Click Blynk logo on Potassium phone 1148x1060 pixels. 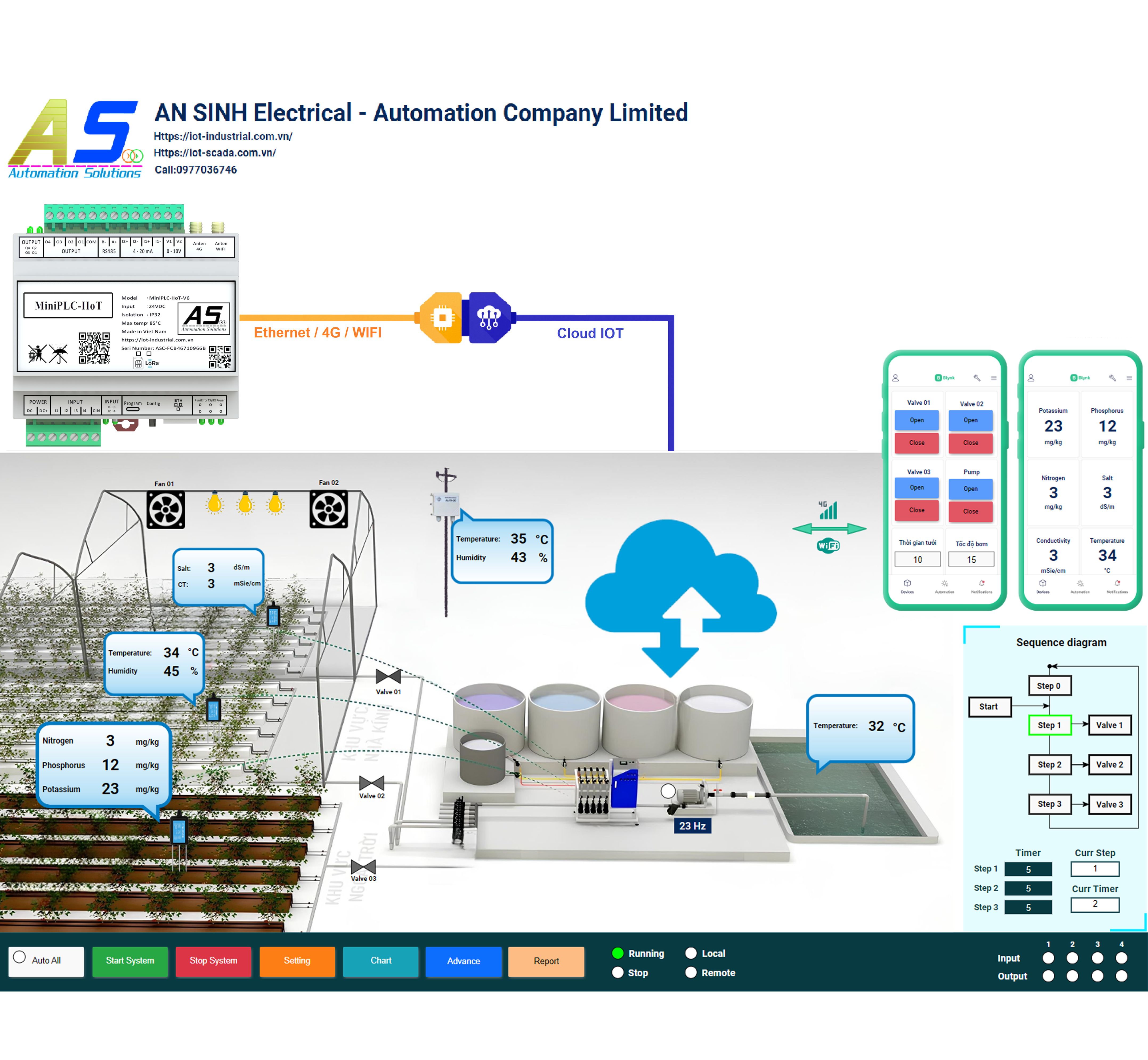point(1080,377)
